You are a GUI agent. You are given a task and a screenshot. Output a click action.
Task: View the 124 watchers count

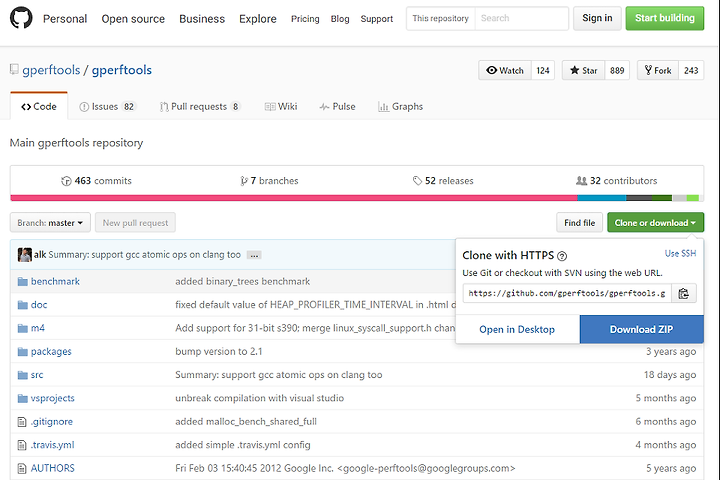tap(543, 70)
